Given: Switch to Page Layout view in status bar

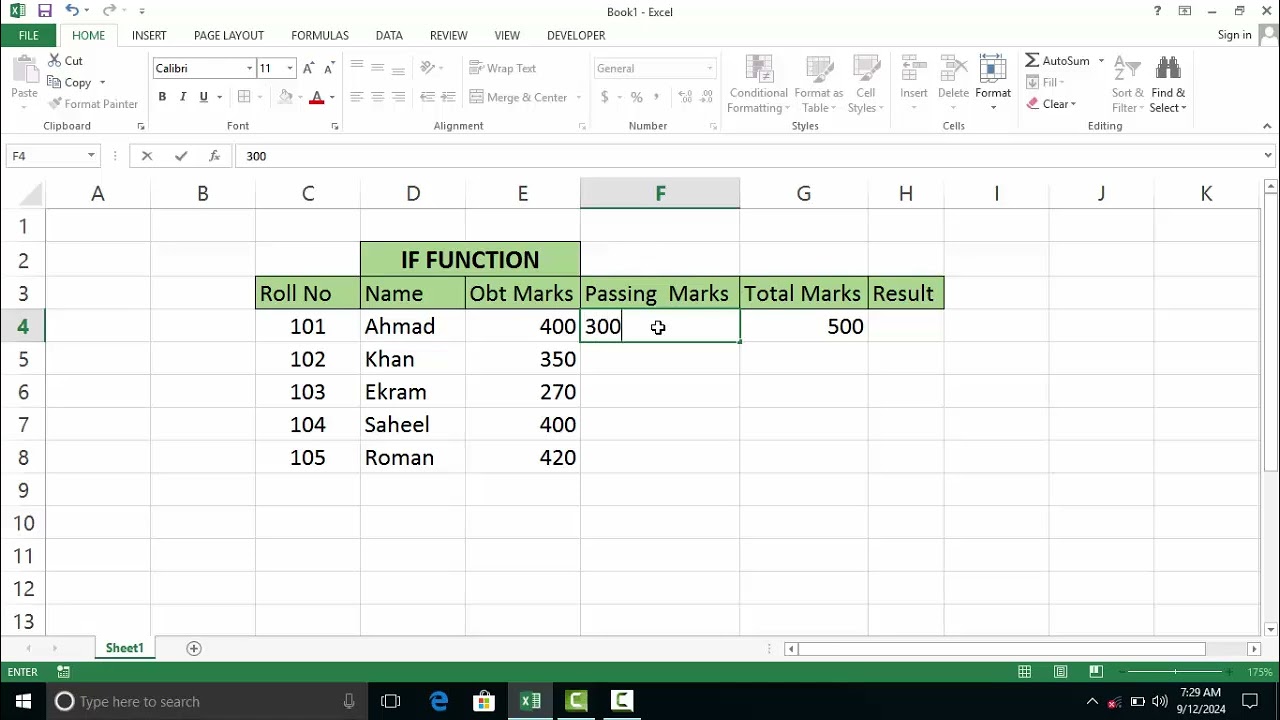Looking at the screenshot, I should (1060, 672).
